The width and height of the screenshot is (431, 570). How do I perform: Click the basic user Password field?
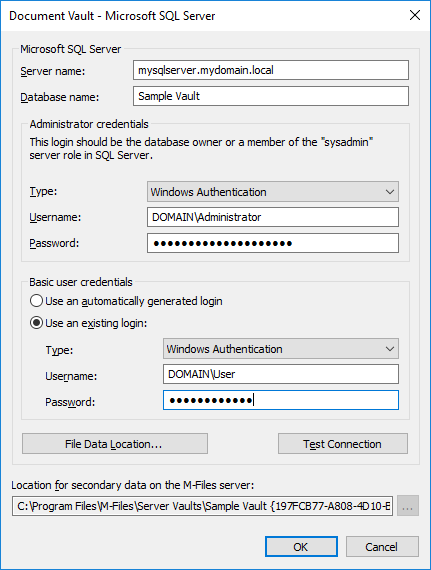[x=281, y=400]
